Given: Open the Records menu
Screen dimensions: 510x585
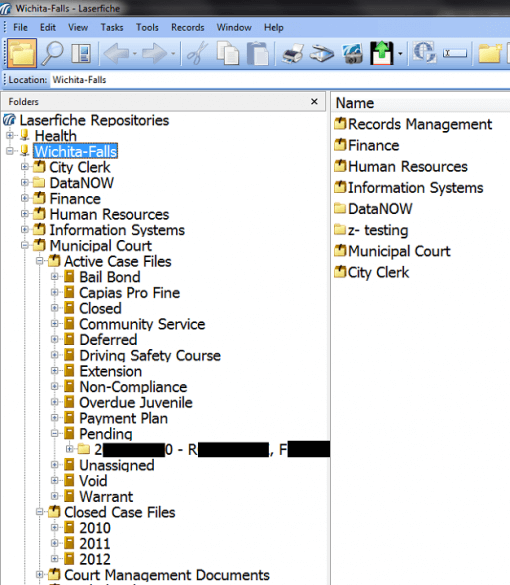Looking at the screenshot, I should point(188,28).
